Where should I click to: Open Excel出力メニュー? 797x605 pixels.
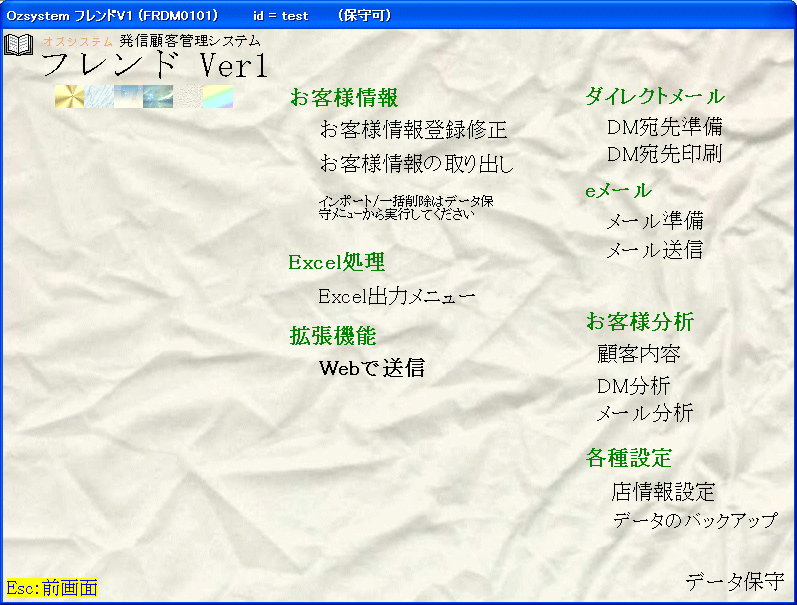coord(397,296)
